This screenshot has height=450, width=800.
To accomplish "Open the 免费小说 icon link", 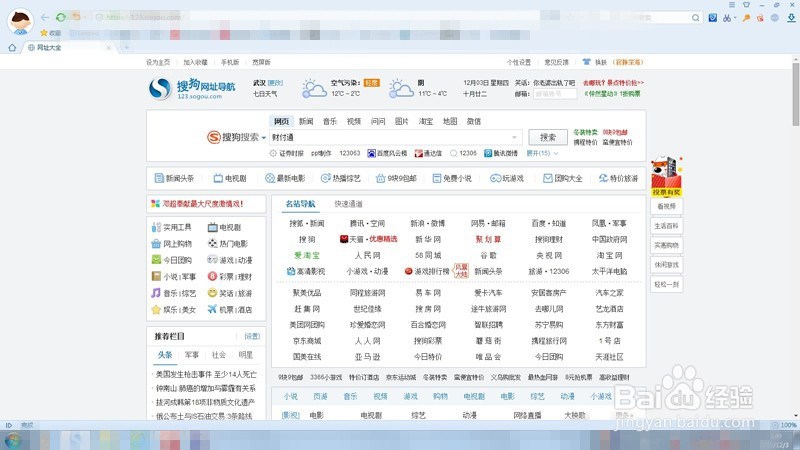I will pos(452,178).
